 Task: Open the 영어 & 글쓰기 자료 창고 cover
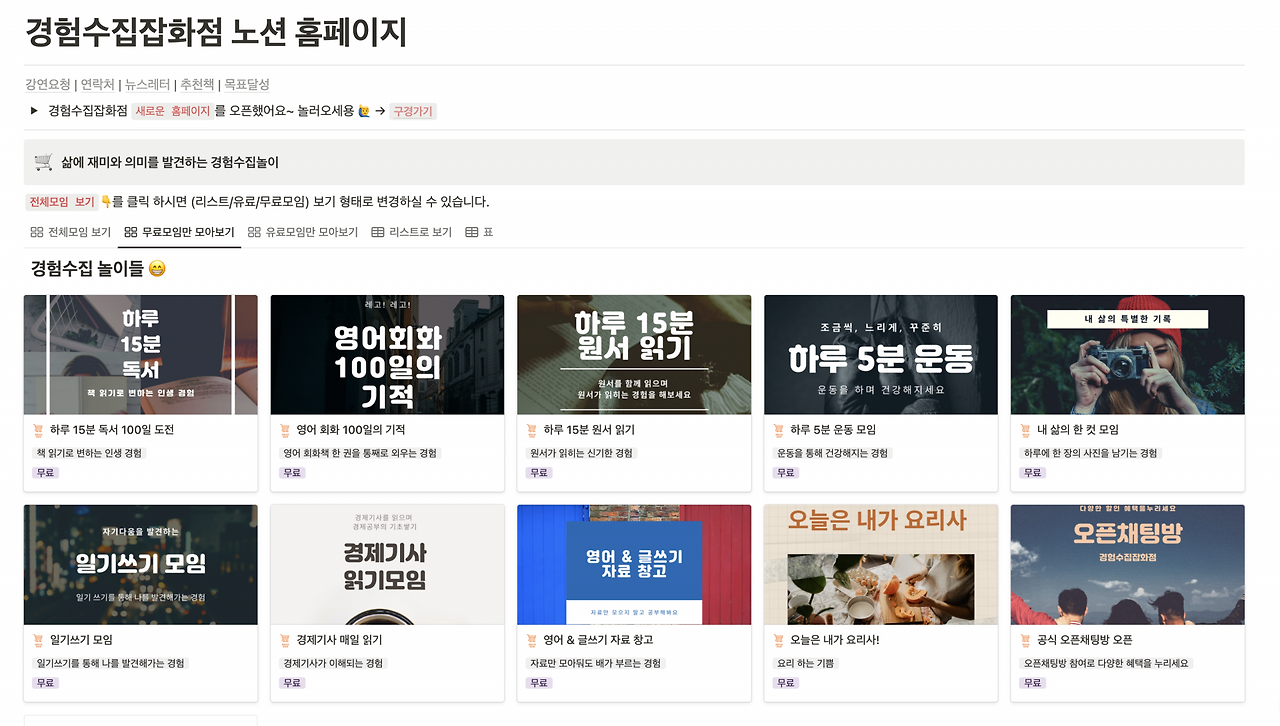pyautogui.click(x=634, y=565)
